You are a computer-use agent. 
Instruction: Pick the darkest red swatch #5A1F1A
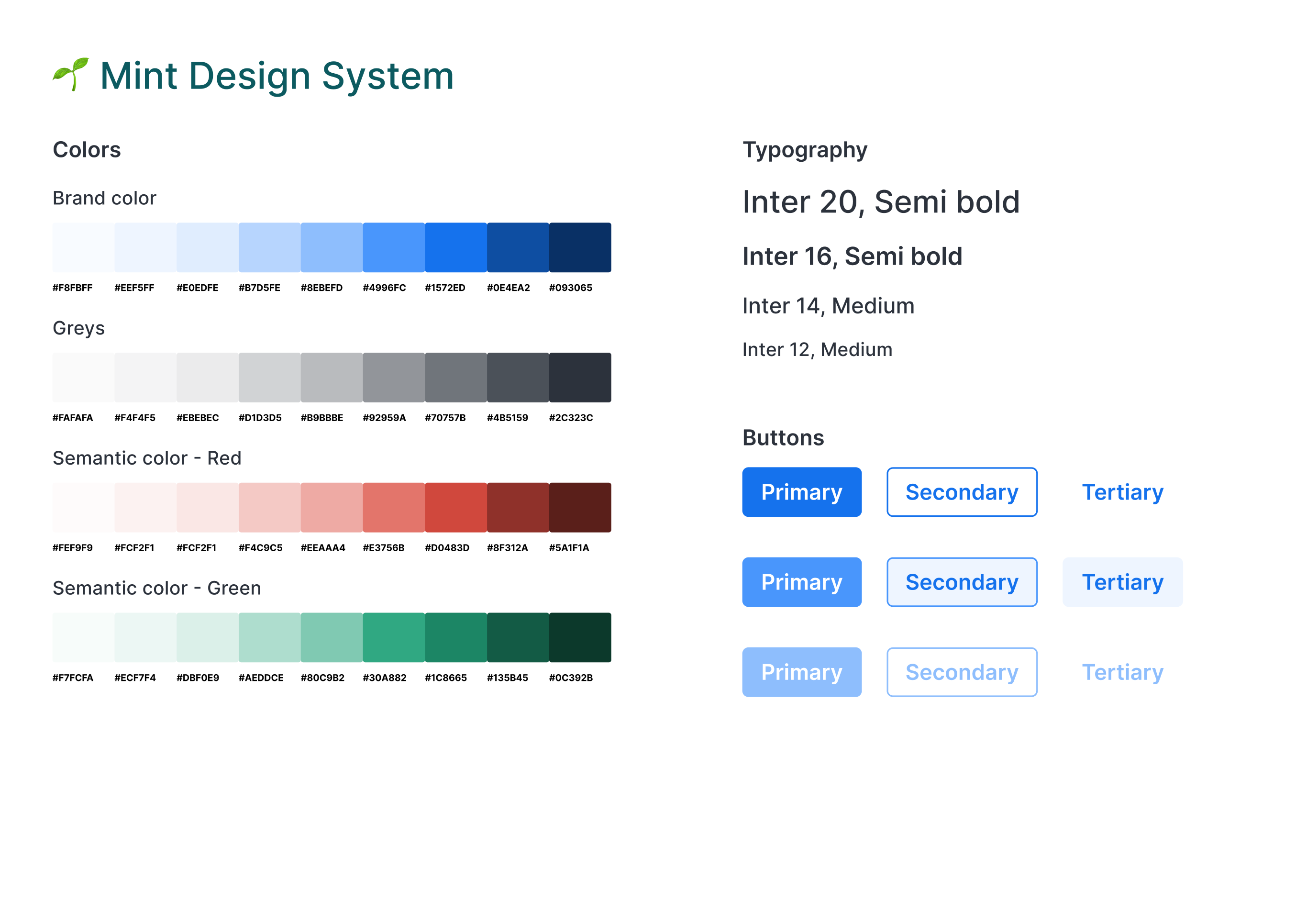(580, 507)
